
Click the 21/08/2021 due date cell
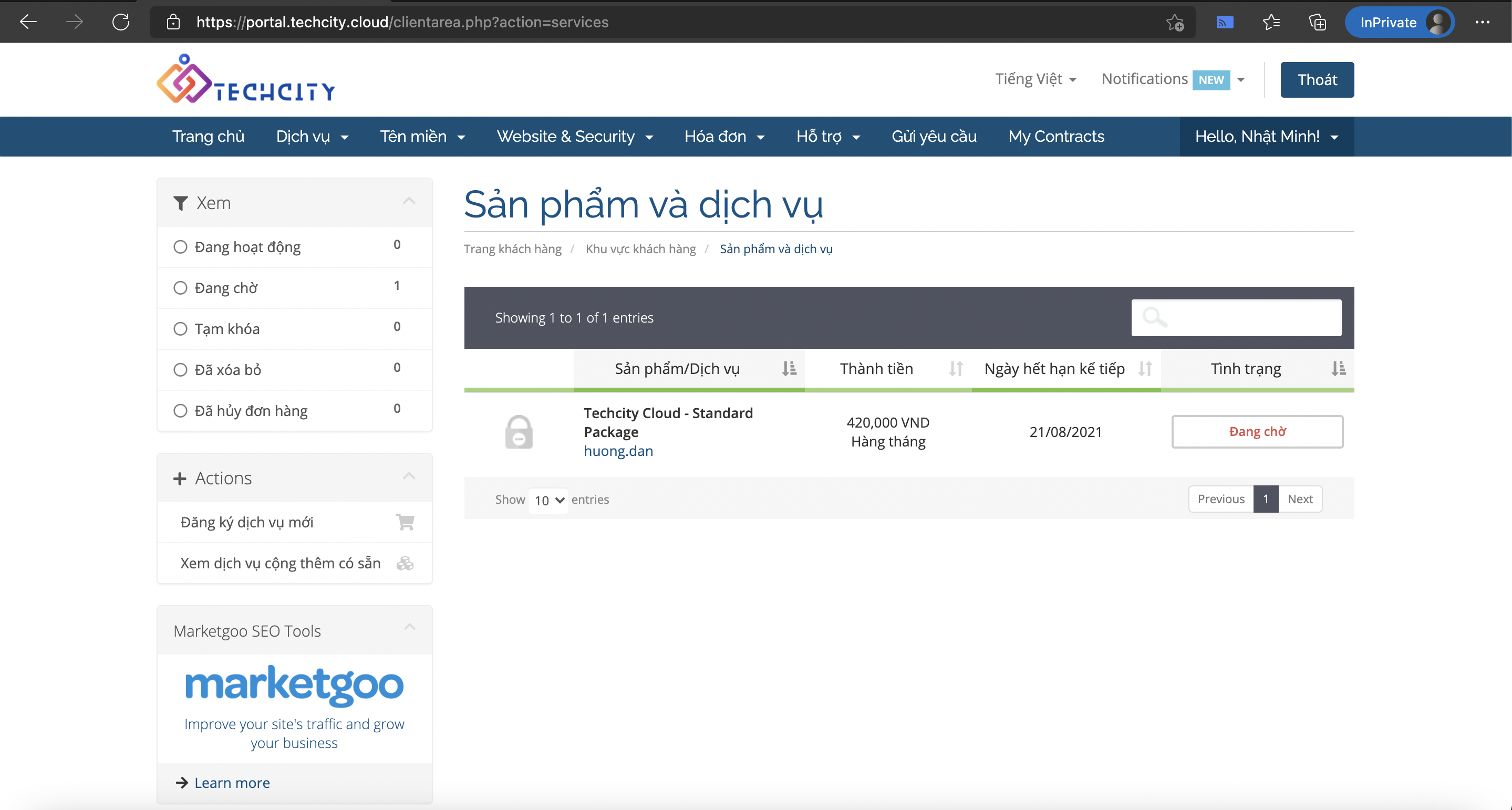click(1065, 432)
